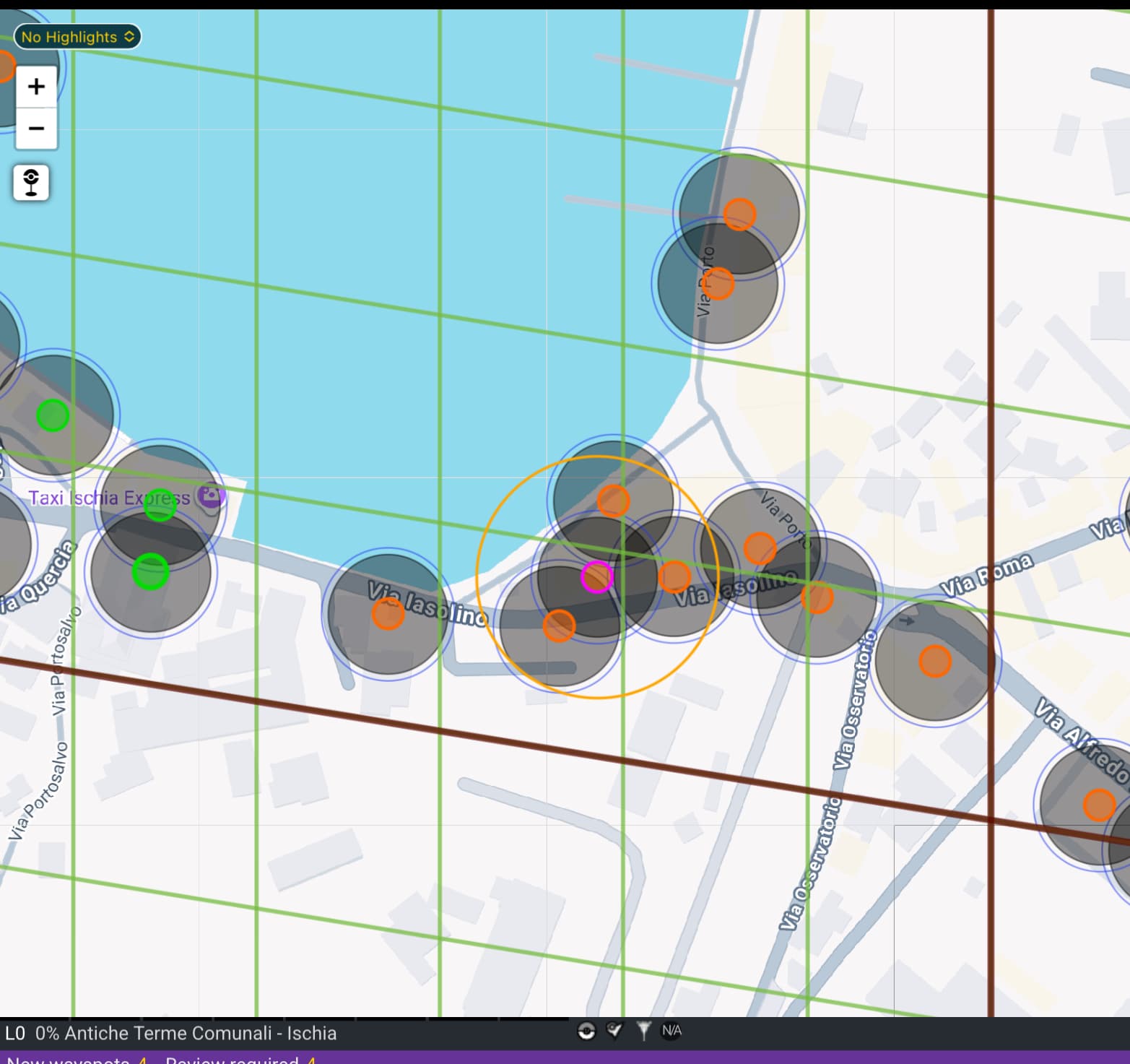Select orange marker immediately right of magenta marker
This screenshot has width=1130, height=1064.
click(x=674, y=576)
